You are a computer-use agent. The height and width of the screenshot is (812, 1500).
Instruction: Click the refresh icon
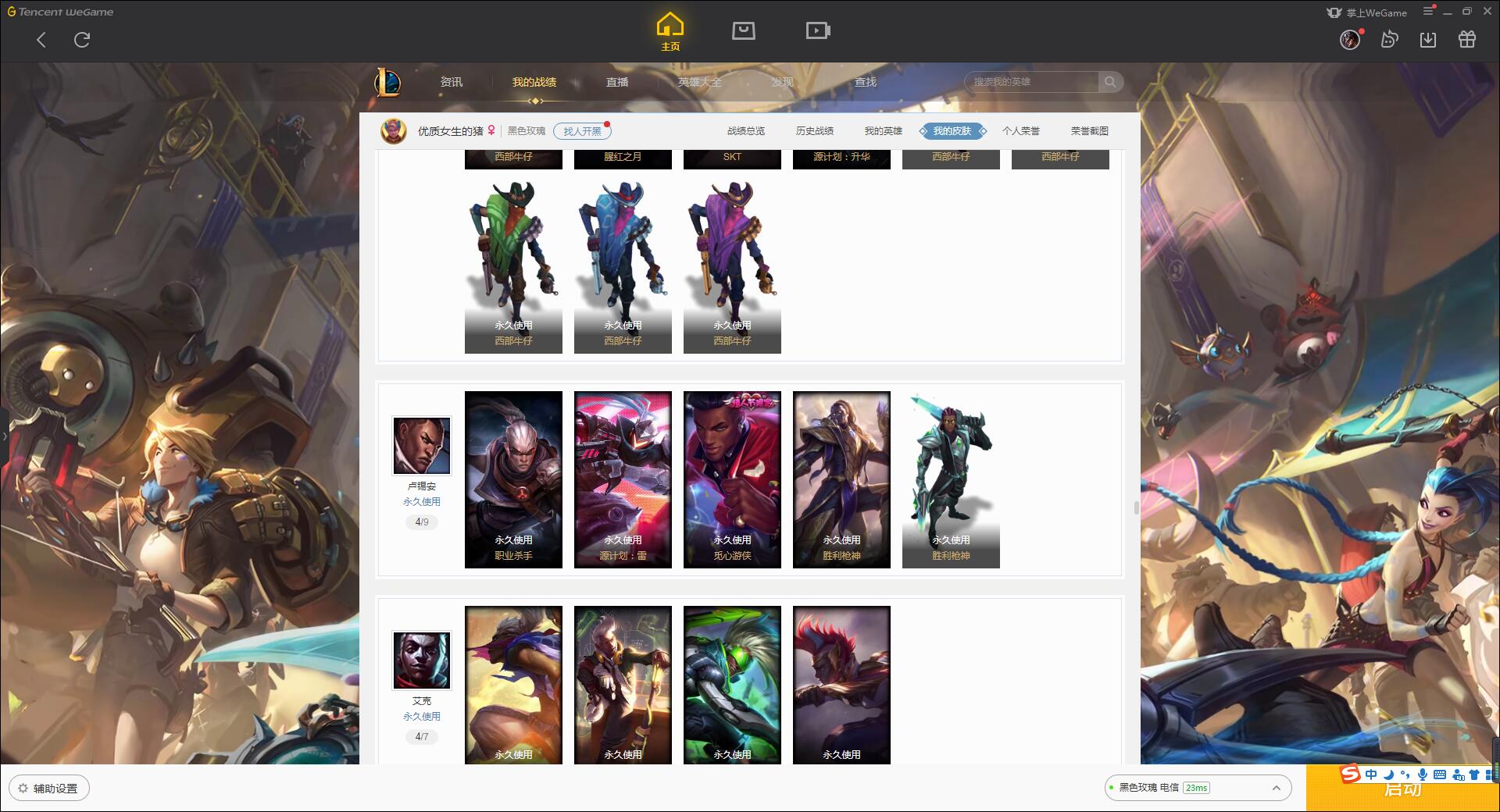coord(82,40)
